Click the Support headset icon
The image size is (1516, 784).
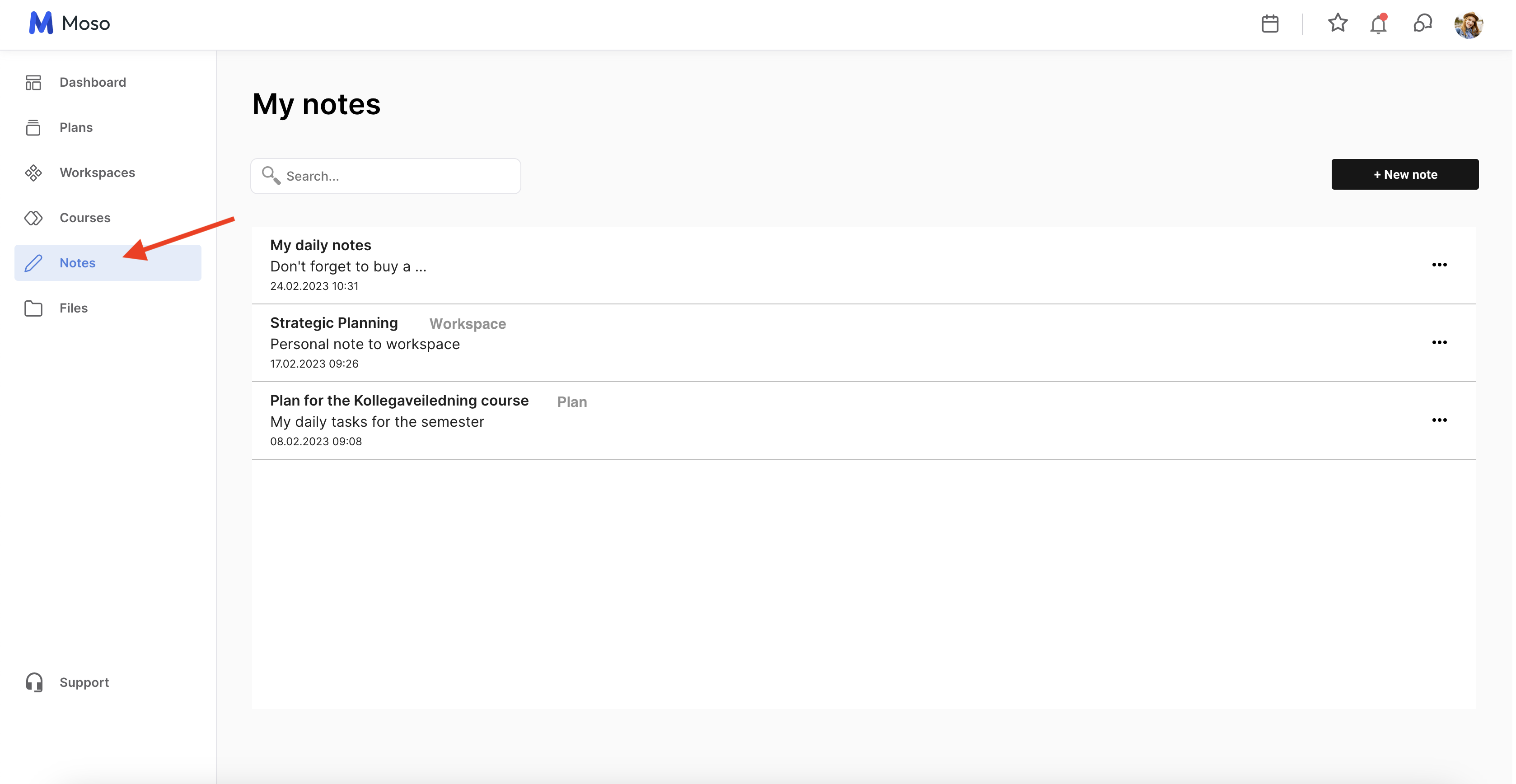[34, 682]
